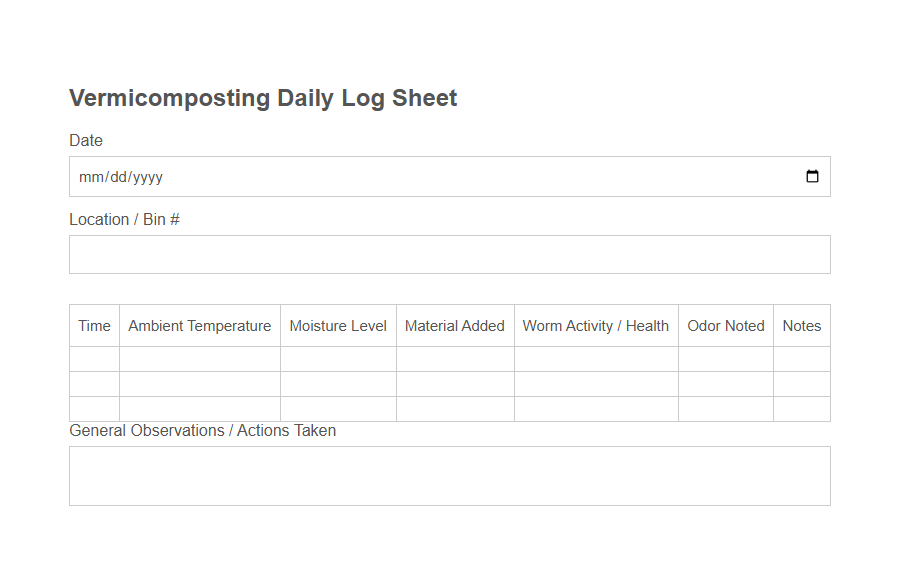Click the first row Ambient Temperature cell
This screenshot has height=588, width=900.
click(x=199, y=357)
